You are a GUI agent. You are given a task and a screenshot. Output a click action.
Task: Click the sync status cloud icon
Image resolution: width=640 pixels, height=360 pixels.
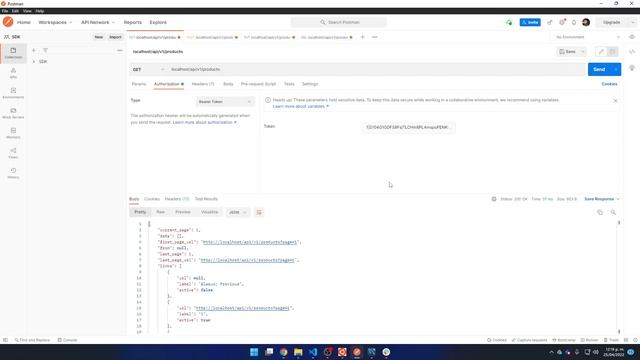509,22
